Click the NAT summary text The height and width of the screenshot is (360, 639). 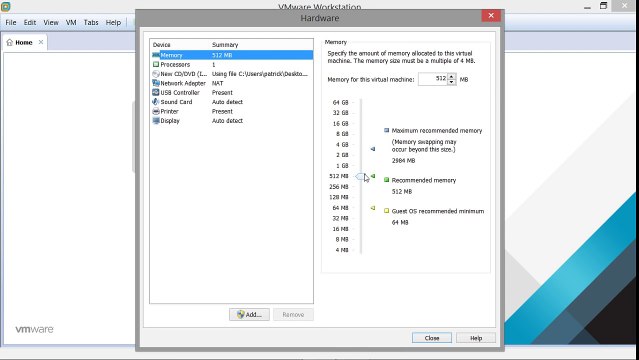click(217, 83)
